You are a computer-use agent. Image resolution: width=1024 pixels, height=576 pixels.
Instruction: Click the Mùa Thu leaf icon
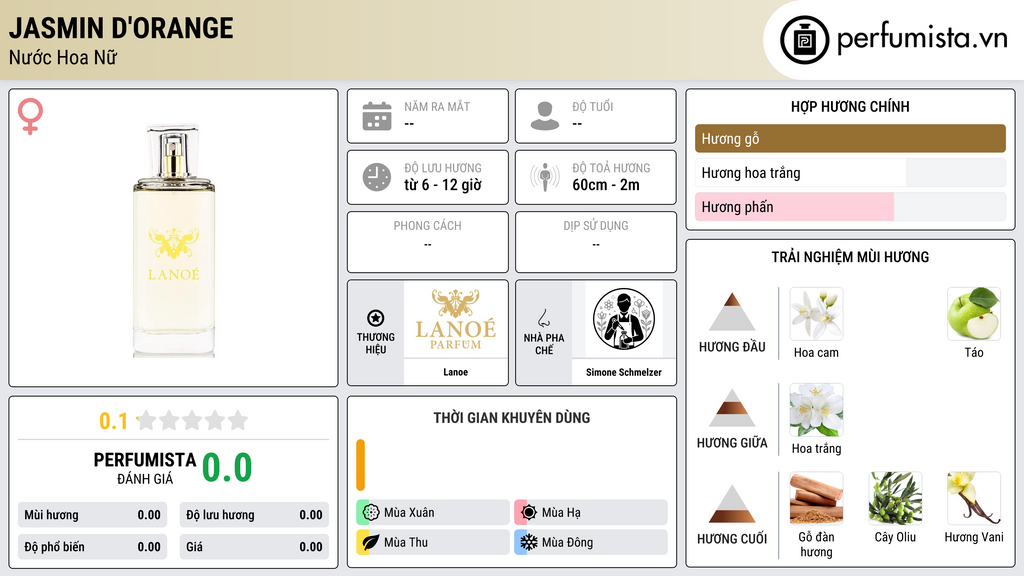pyautogui.click(x=371, y=542)
